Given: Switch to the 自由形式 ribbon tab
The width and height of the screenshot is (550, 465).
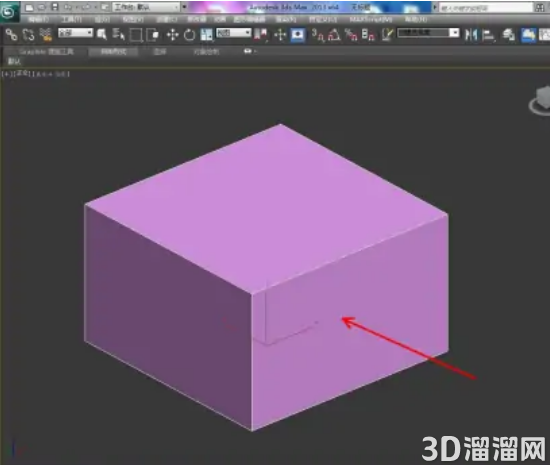Looking at the screenshot, I should (x=113, y=52).
